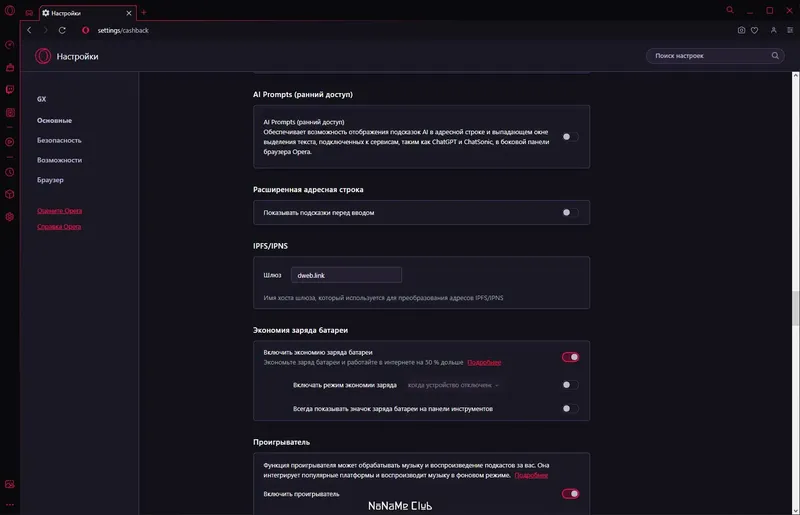Open GX Control speedometer icon
The height and width of the screenshot is (515, 800).
point(10,44)
